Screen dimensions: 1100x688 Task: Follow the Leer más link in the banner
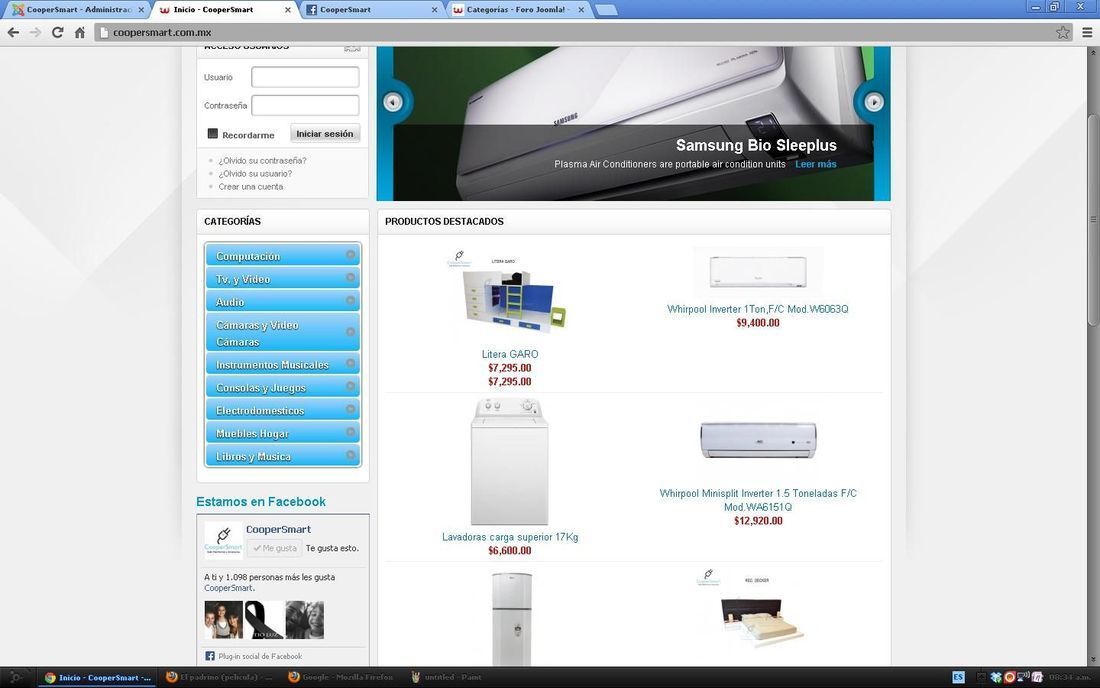(x=816, y=164)
